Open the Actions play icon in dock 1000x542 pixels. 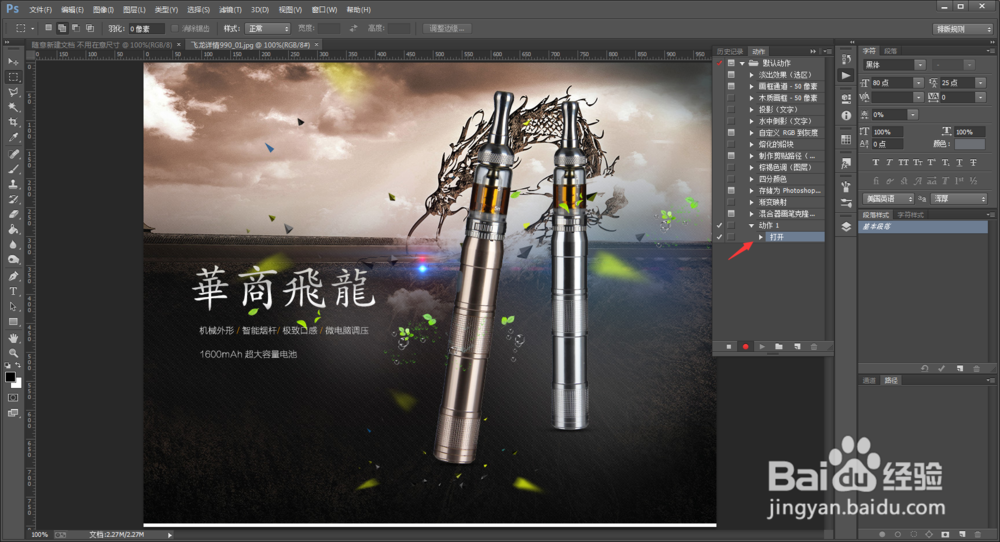click(x=846, y=75)
